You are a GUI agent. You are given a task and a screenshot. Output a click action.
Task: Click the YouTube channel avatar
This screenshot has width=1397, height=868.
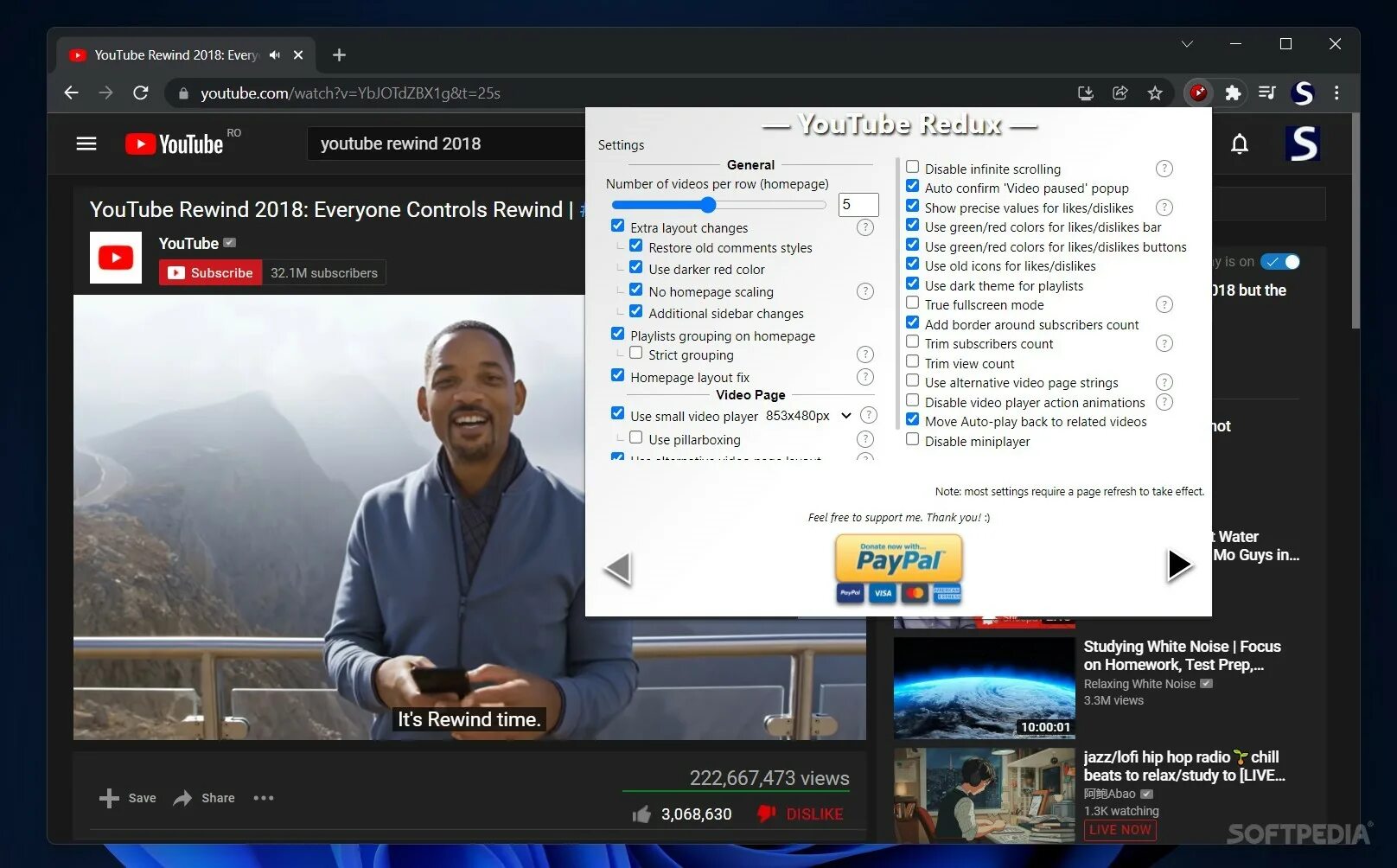[x=116, y=258]
